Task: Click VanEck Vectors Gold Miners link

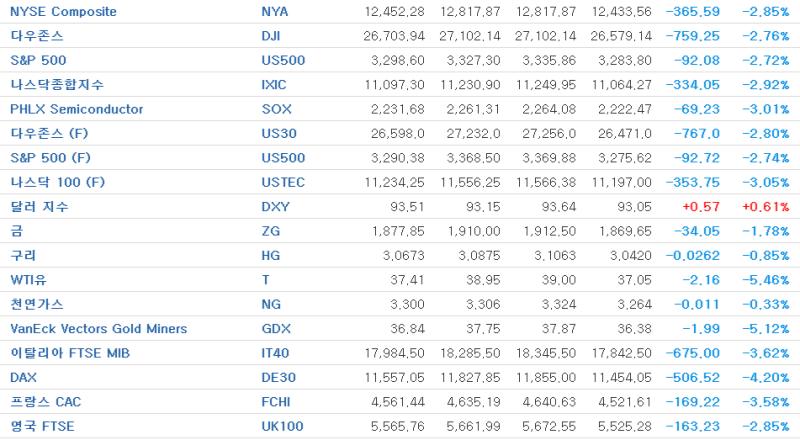Action: click(x=98, y=329)
